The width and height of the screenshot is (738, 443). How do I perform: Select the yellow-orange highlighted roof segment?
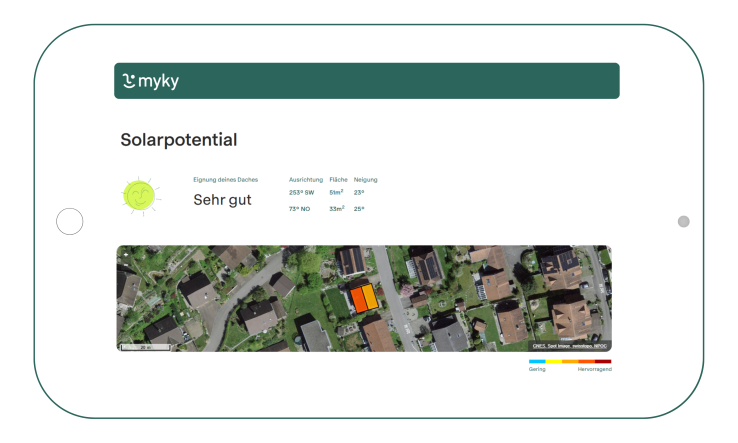coord(370,297)
